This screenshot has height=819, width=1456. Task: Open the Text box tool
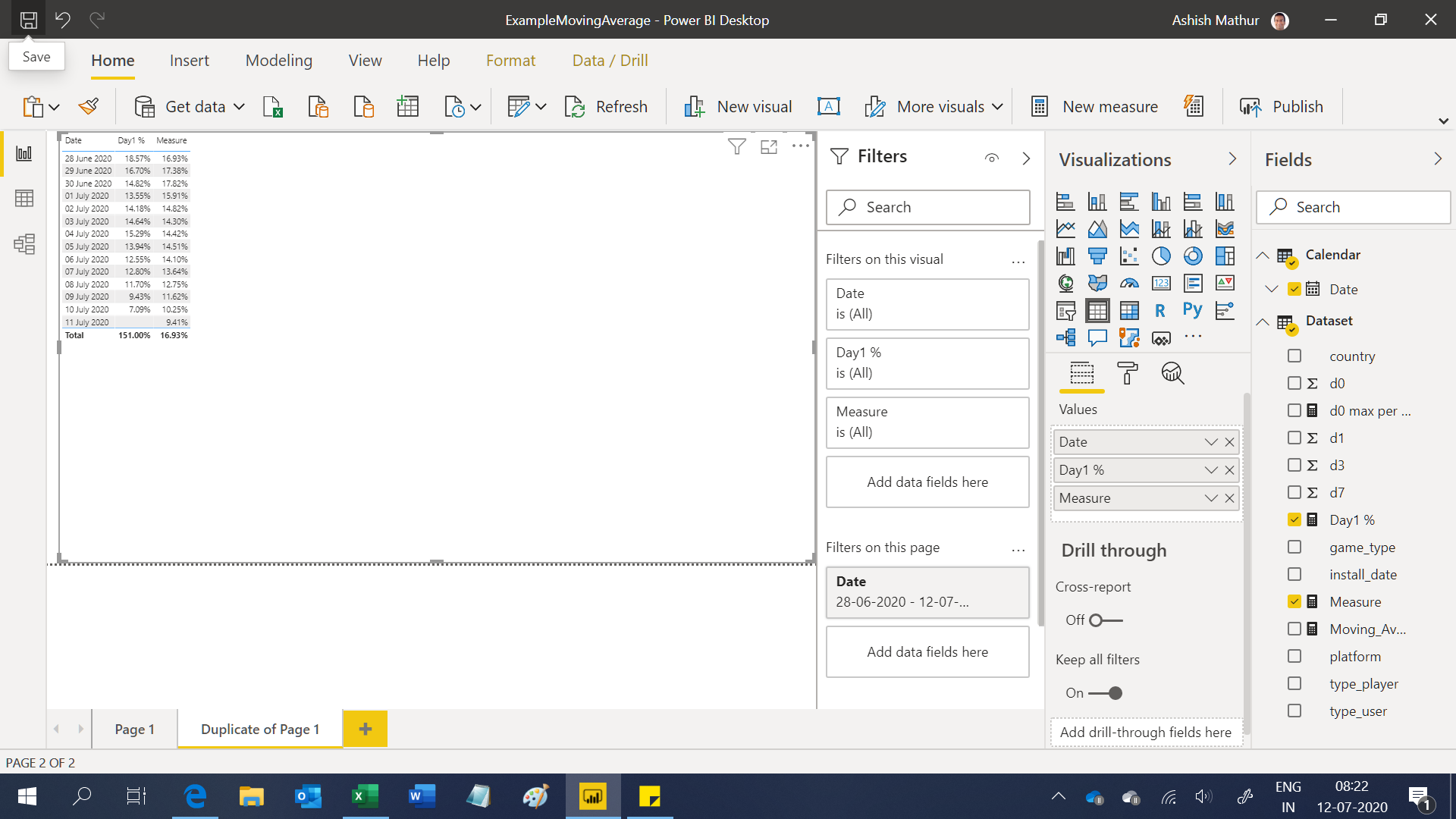(x=828, y=107)
